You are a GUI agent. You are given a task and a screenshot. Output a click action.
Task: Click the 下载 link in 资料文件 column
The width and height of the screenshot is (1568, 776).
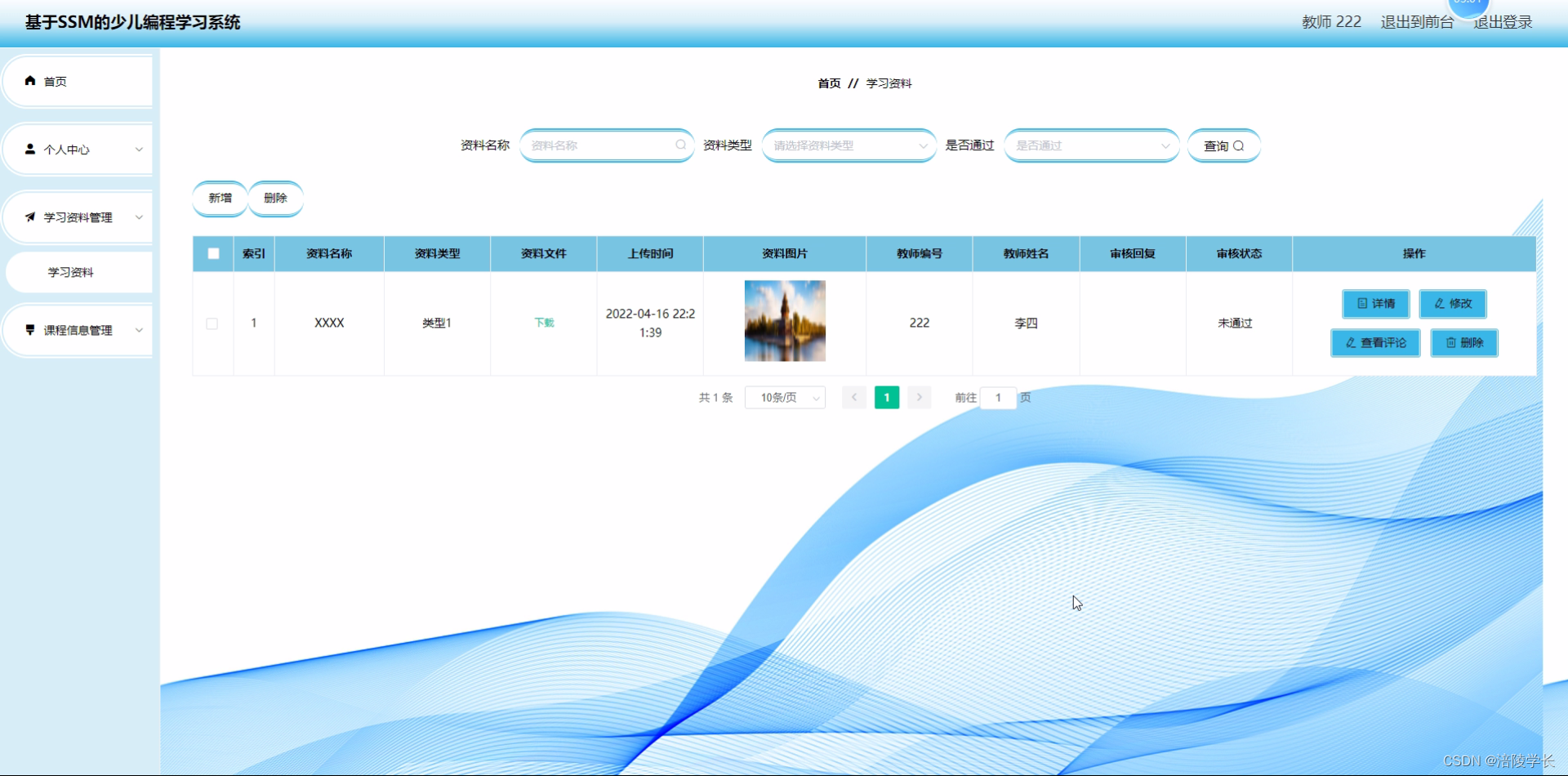pyautogui.click(x=544, y=323)
